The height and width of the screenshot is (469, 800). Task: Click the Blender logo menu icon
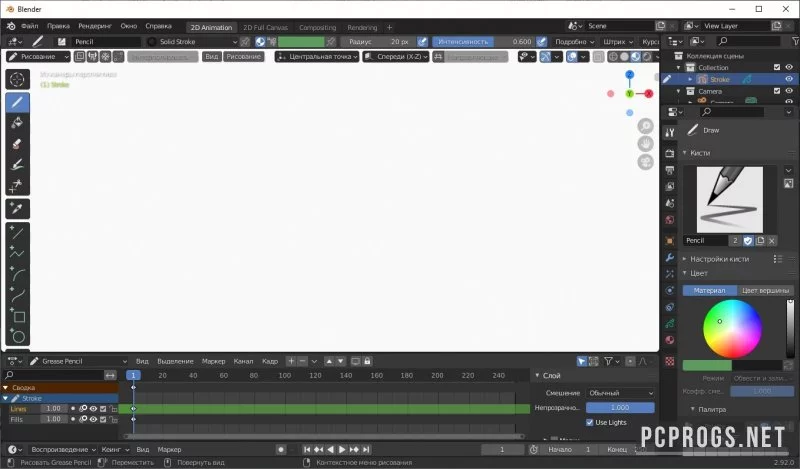pyautogui.click(x=11, y=26)
